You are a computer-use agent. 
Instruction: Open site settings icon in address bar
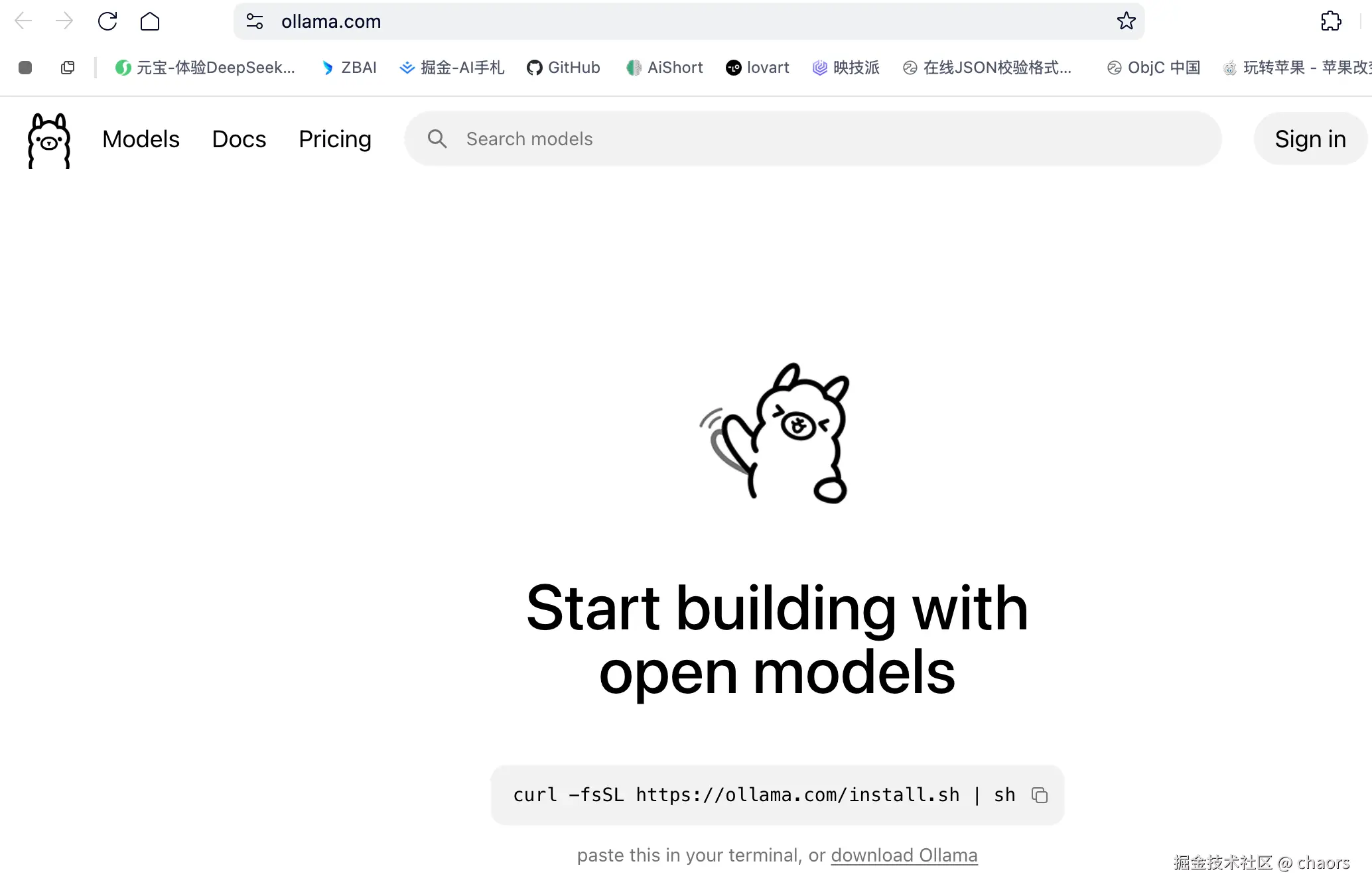(x=255, y=21)
